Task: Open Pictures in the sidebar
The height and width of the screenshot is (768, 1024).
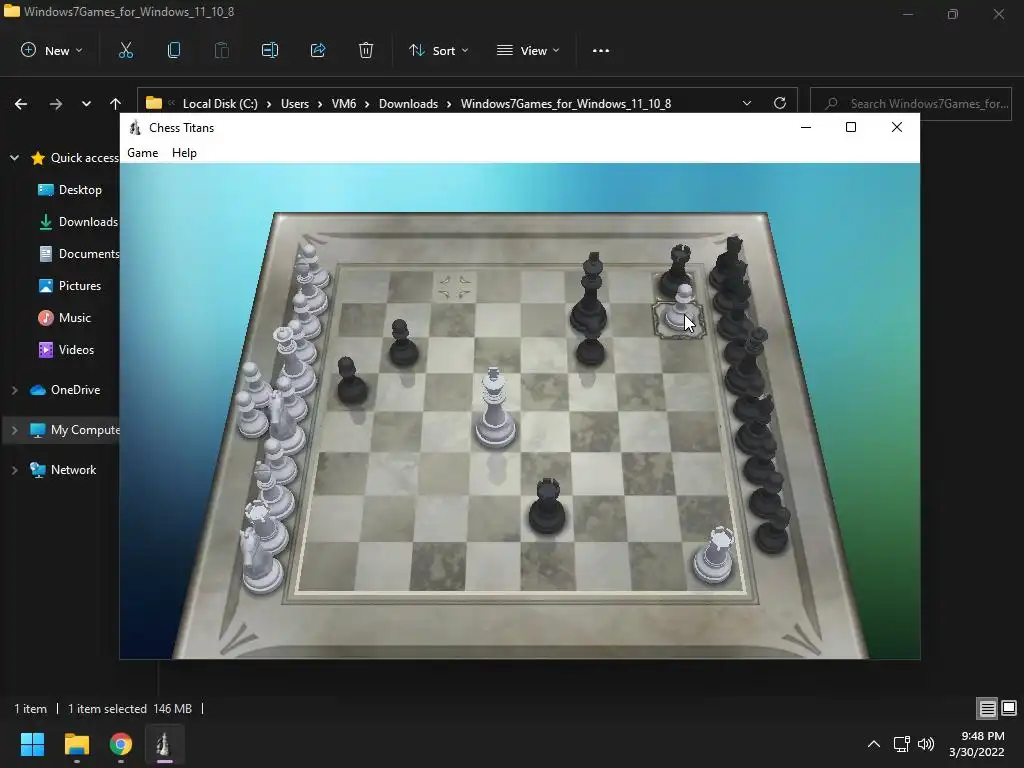Action: [x=69, y=286]
